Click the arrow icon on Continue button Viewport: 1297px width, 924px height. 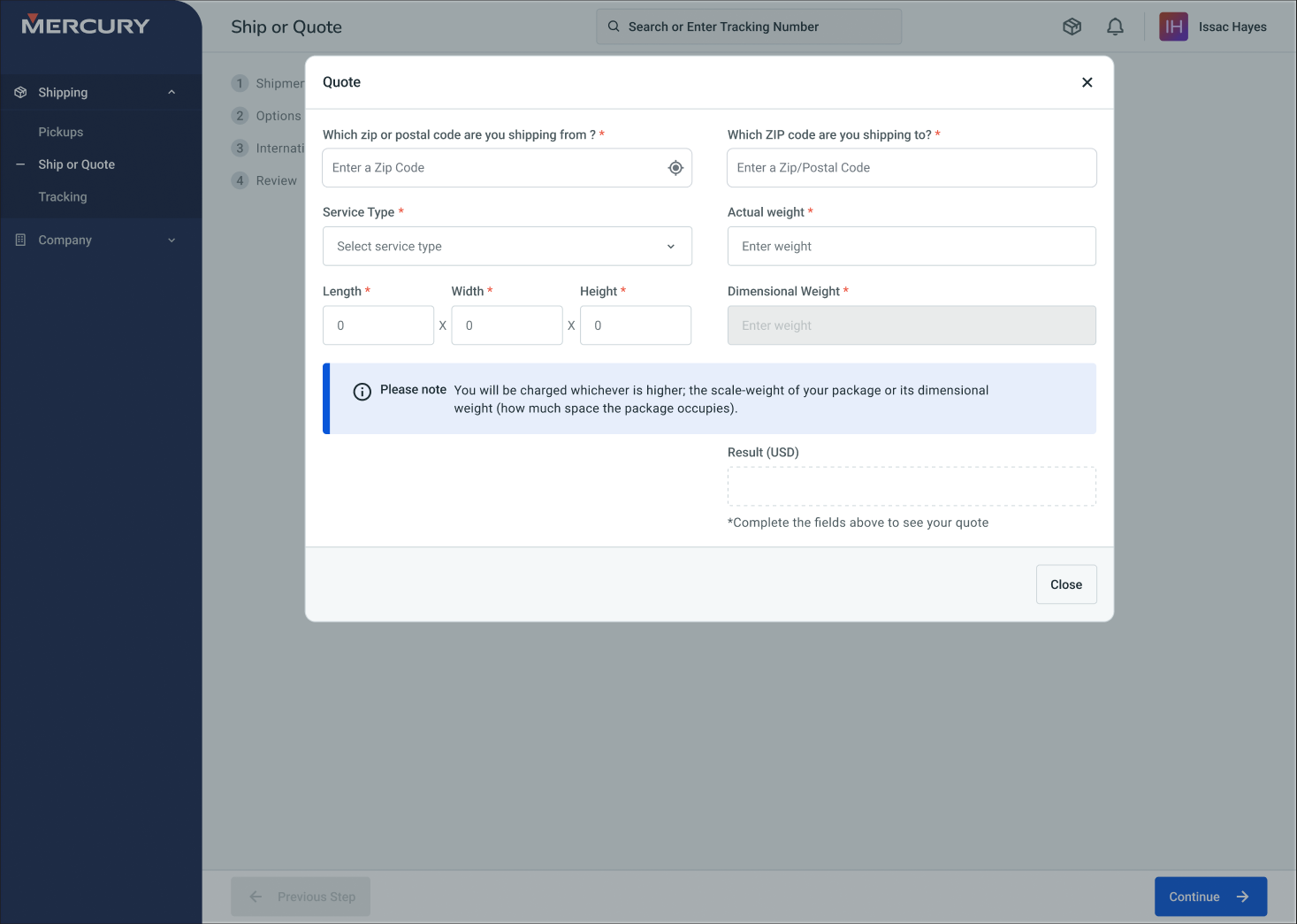coord(1242,897)
